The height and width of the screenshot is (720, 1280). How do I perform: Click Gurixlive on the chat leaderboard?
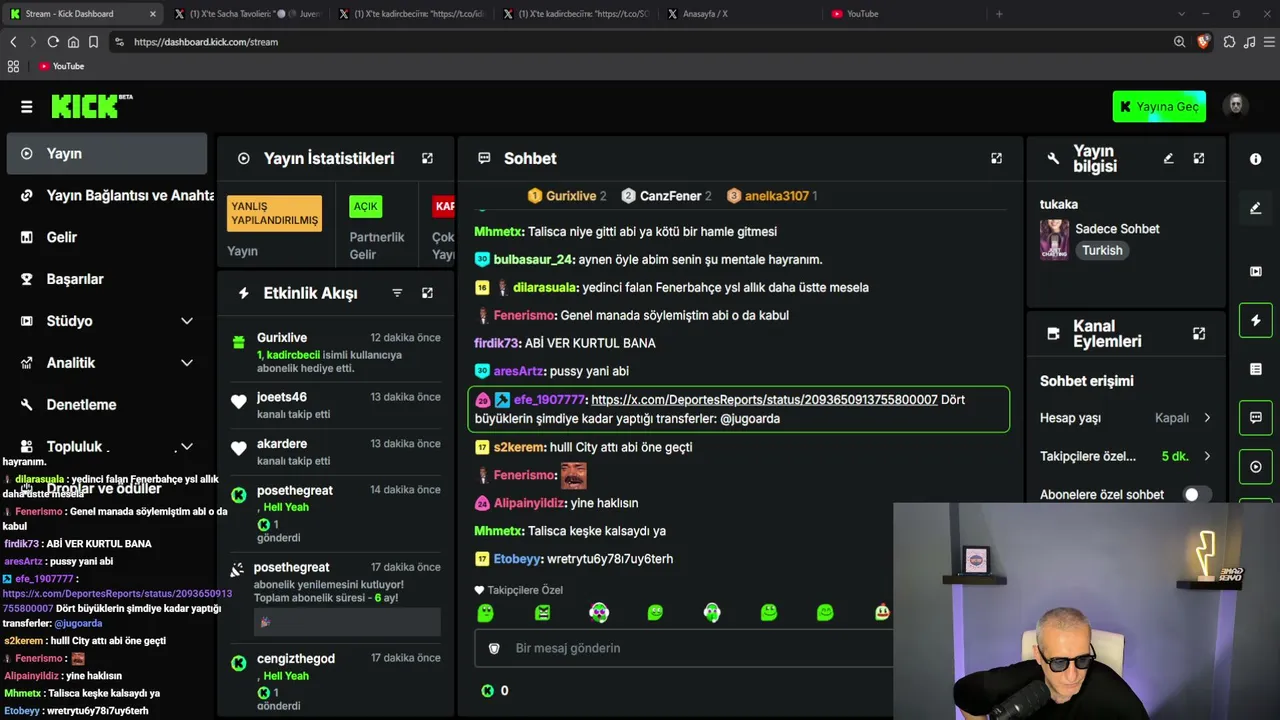coord(571,196)
